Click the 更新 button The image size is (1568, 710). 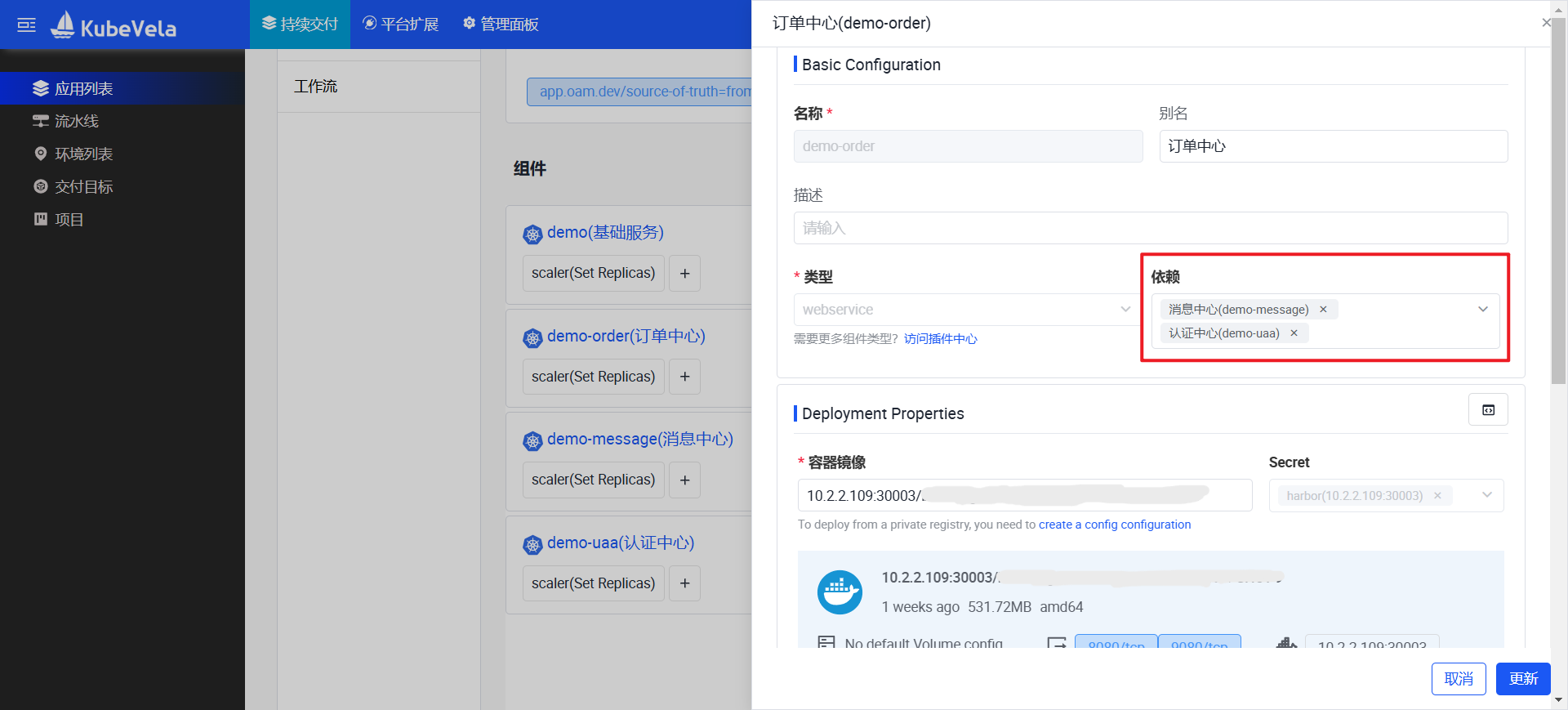coord(1523,679)
